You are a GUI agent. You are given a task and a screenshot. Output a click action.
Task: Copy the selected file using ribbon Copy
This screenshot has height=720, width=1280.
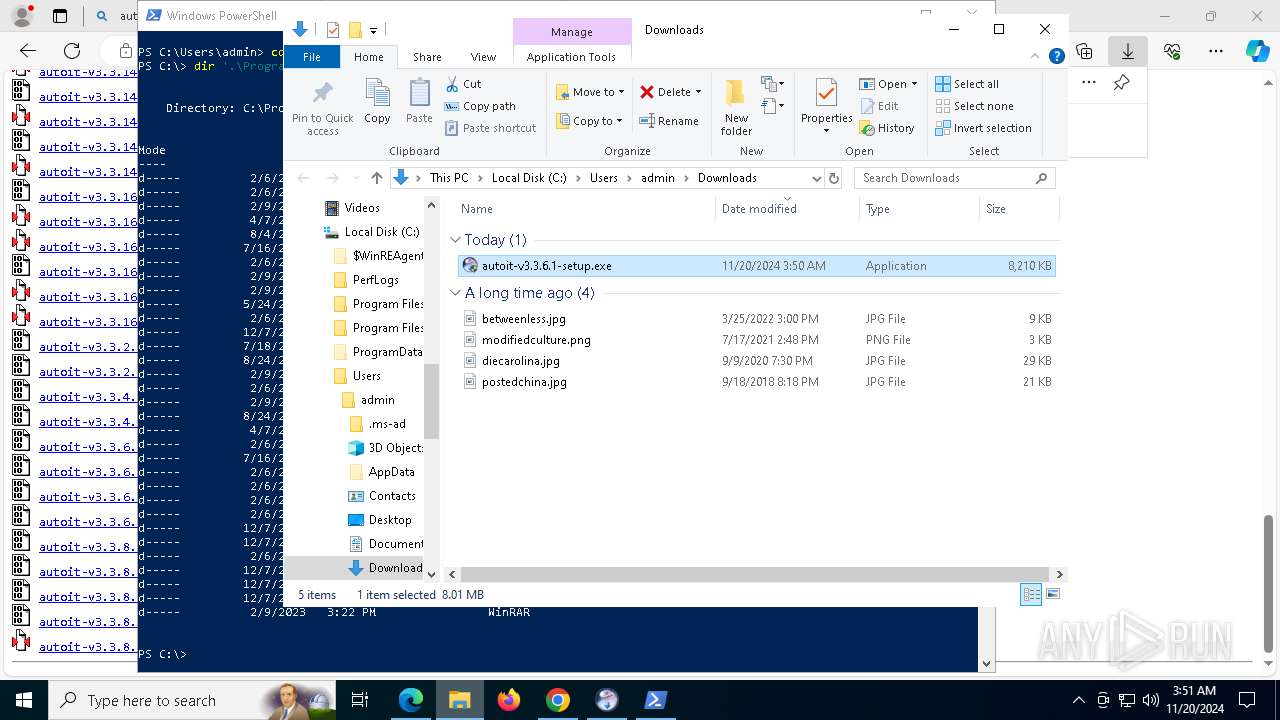[x=377, y=102]
